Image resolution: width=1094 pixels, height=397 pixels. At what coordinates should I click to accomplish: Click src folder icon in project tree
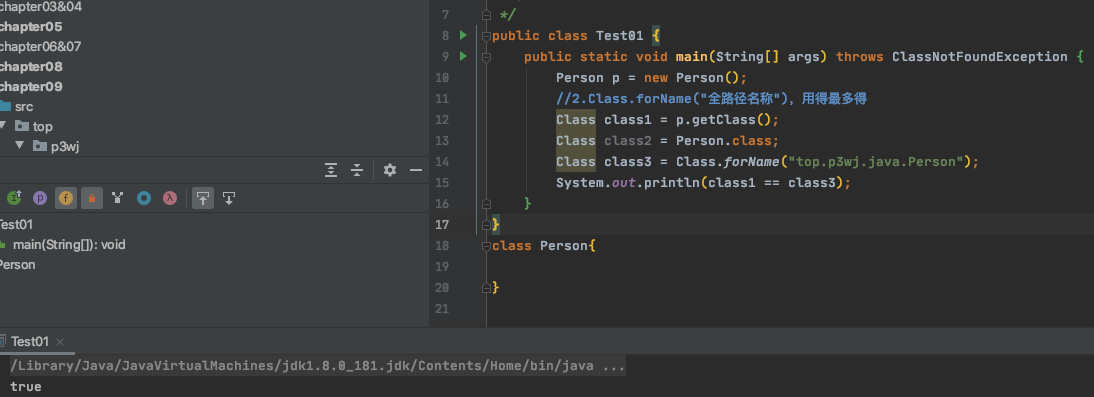pyautogui.click(x=4, y=107)
